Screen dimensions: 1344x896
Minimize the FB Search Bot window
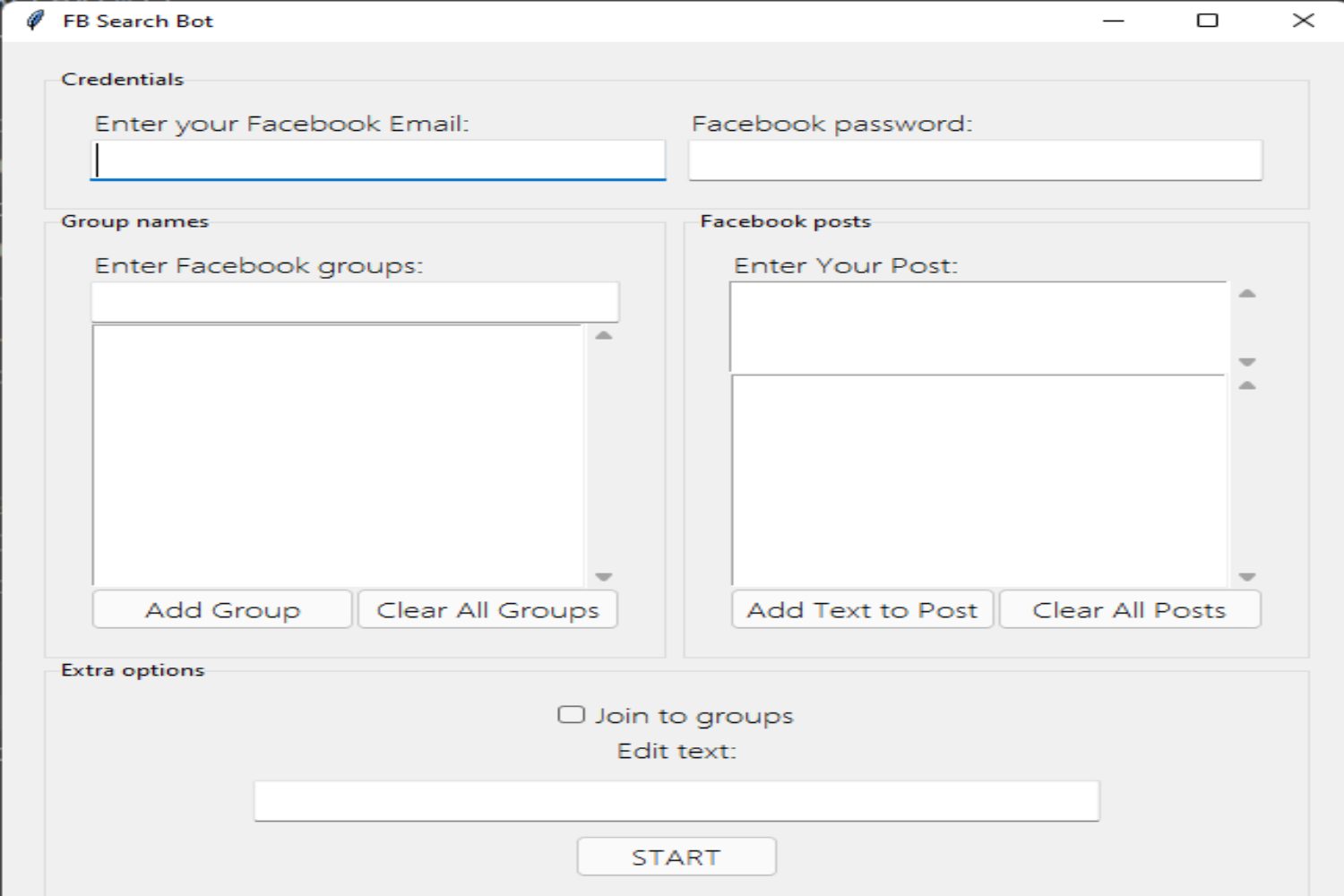[1114, 21]
